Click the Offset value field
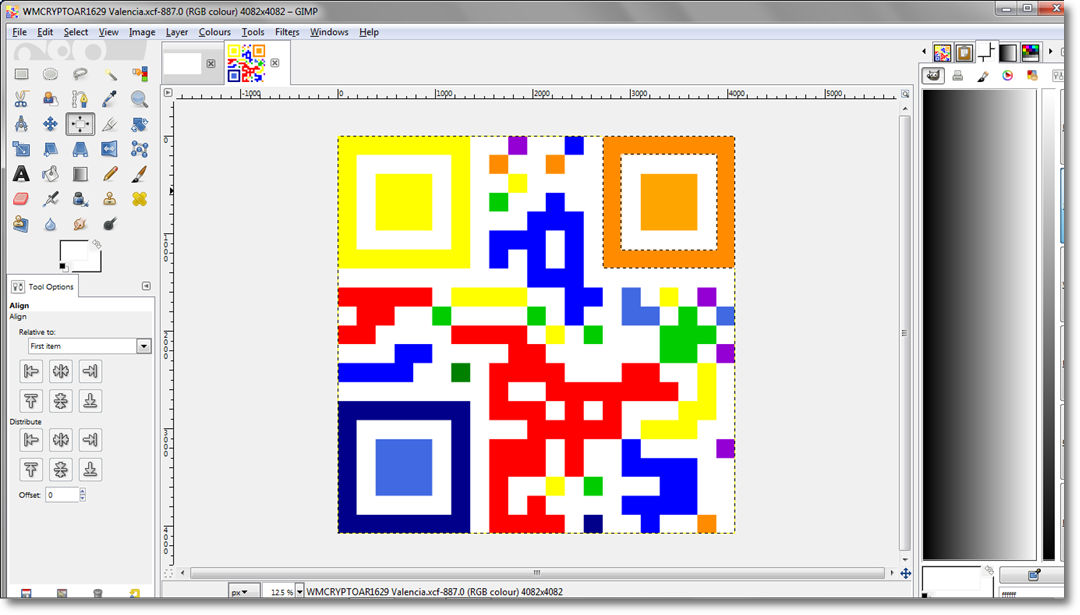This screenshot has width=1080, height=615. (x=62, y=495)
